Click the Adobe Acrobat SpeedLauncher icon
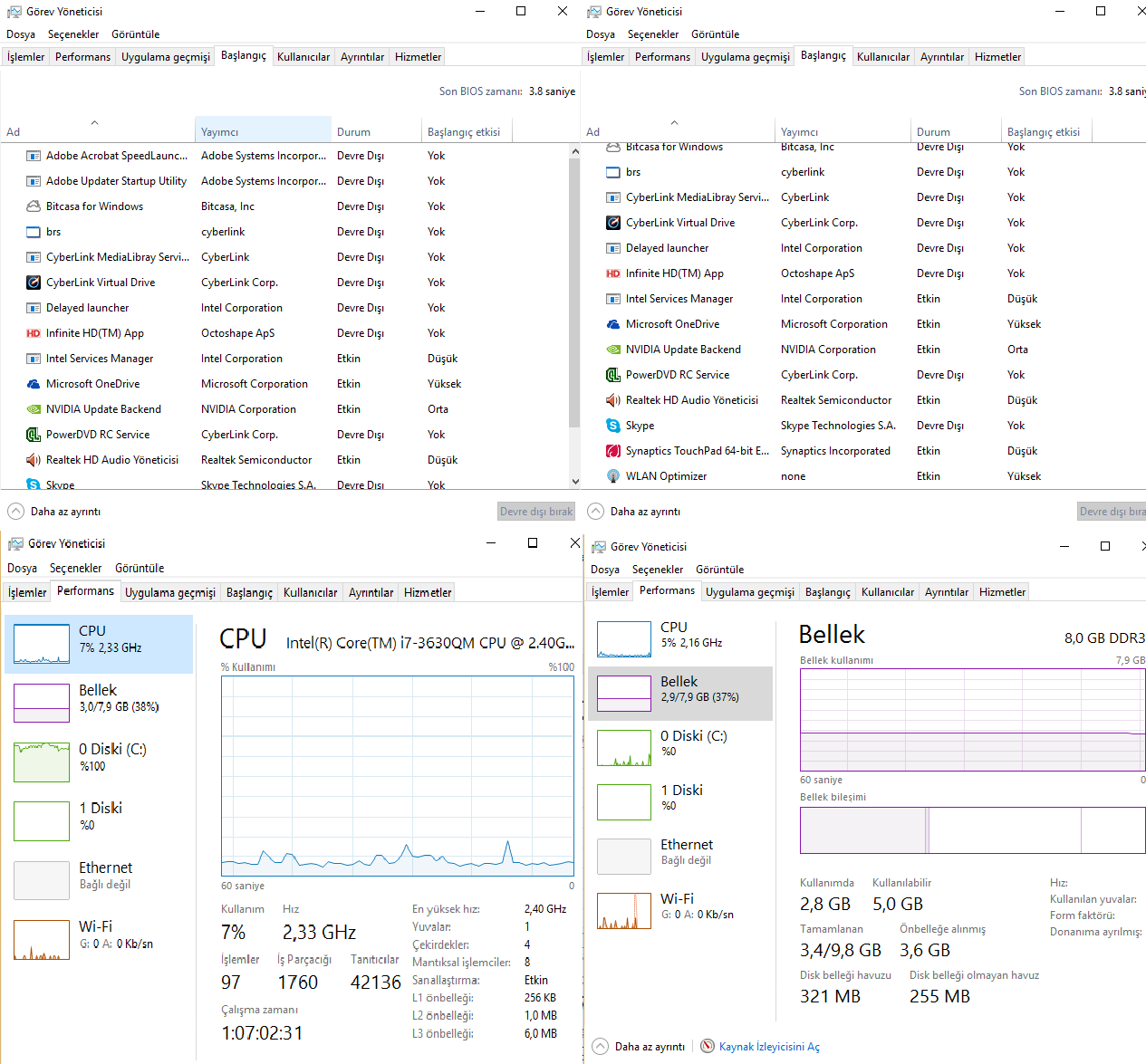This screenshot has width=1146, height=1064. 34,156
